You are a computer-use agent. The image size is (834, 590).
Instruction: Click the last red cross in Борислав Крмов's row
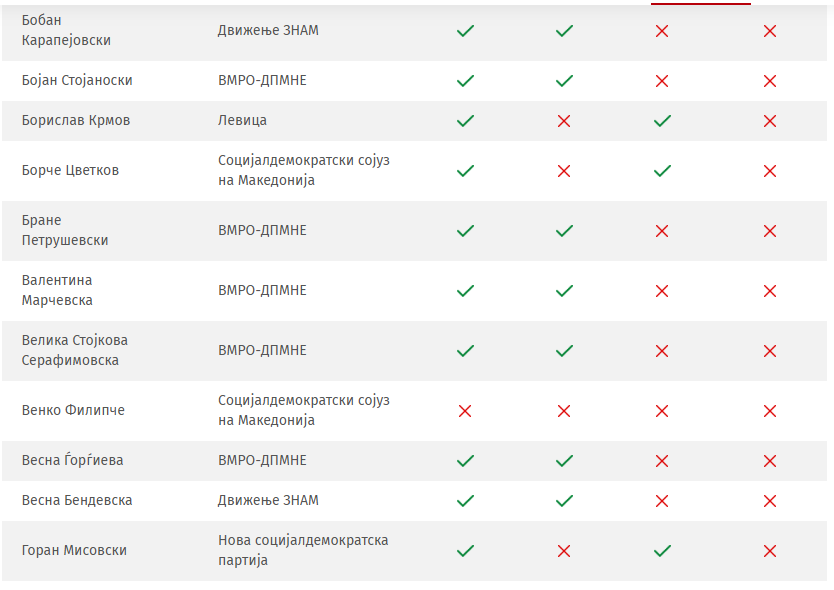point(770,121)
